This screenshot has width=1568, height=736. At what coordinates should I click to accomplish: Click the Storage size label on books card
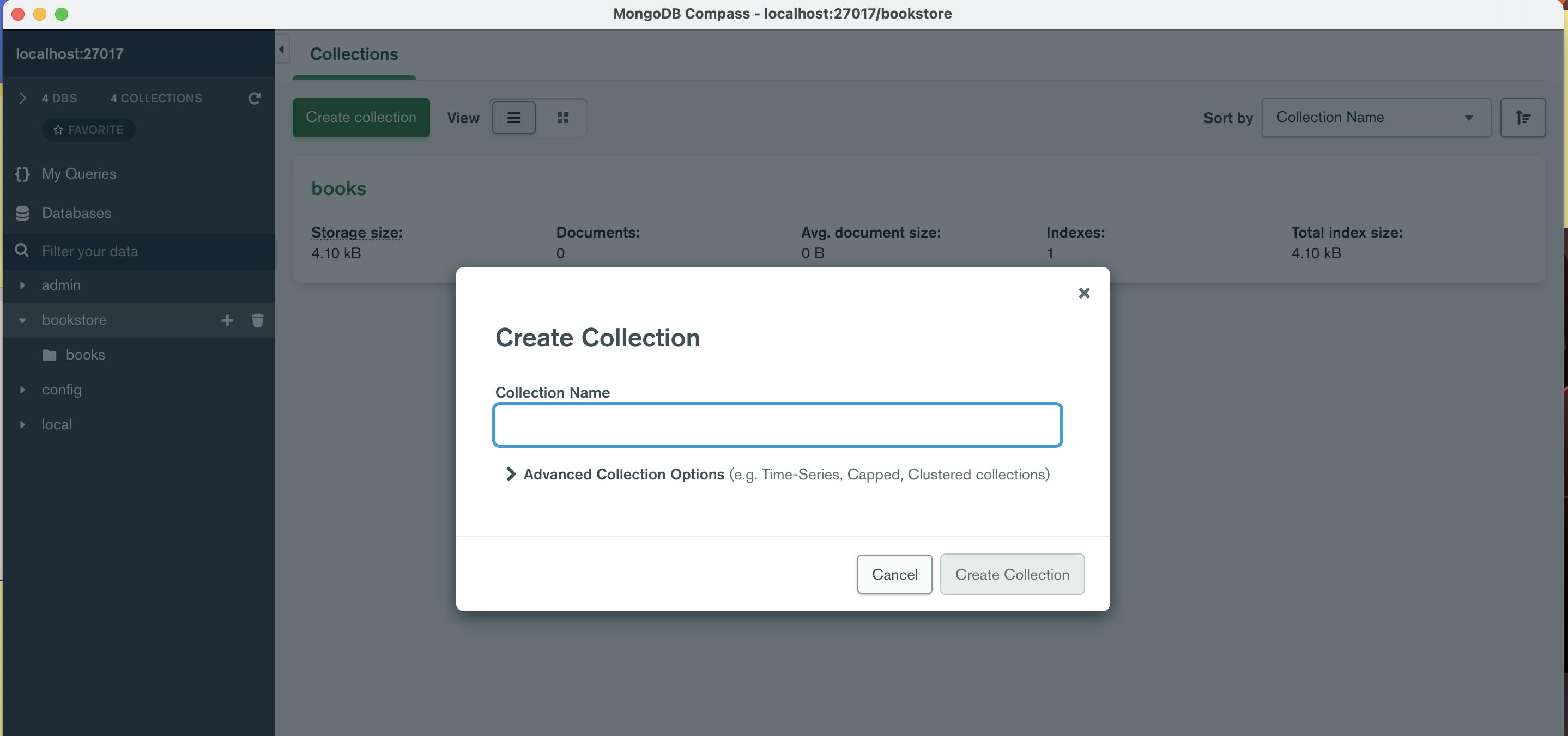pyautogui.click(x=356, y=233)
